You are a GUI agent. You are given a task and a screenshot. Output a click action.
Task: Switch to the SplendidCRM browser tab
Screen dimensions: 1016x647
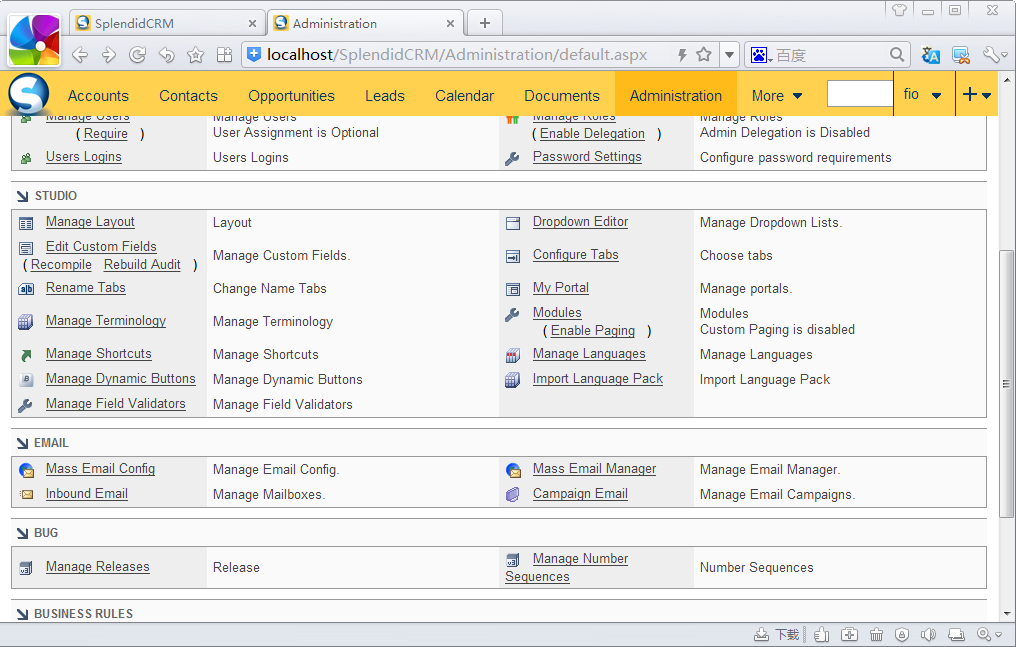point(166,23)
